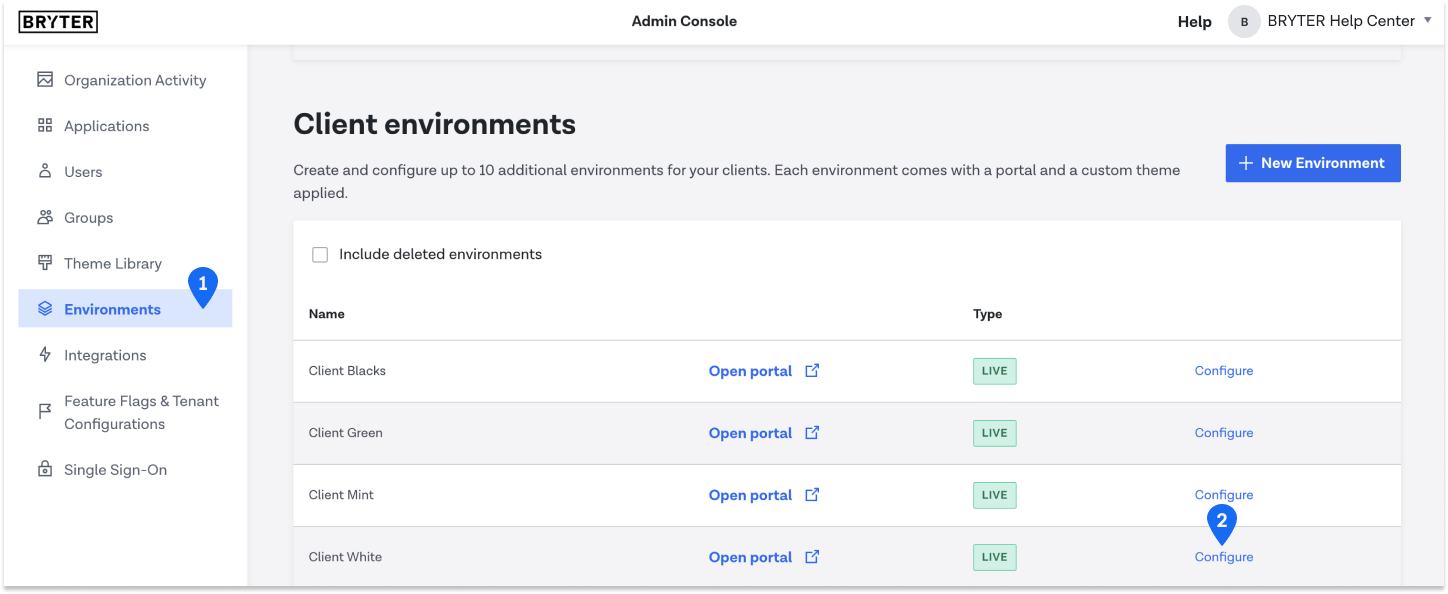Click the Groups icon in sidebar
This screenshot has width=1448, height=594.
(44, 217)
